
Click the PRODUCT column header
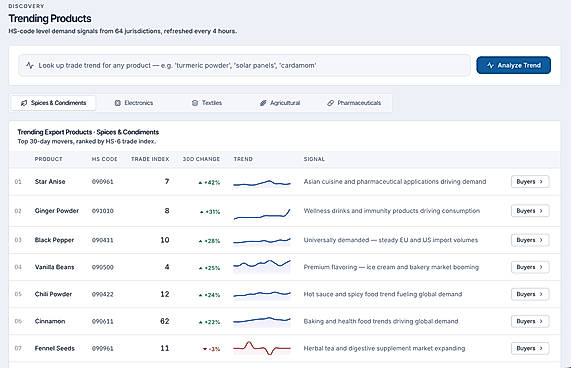coord(48,159)
